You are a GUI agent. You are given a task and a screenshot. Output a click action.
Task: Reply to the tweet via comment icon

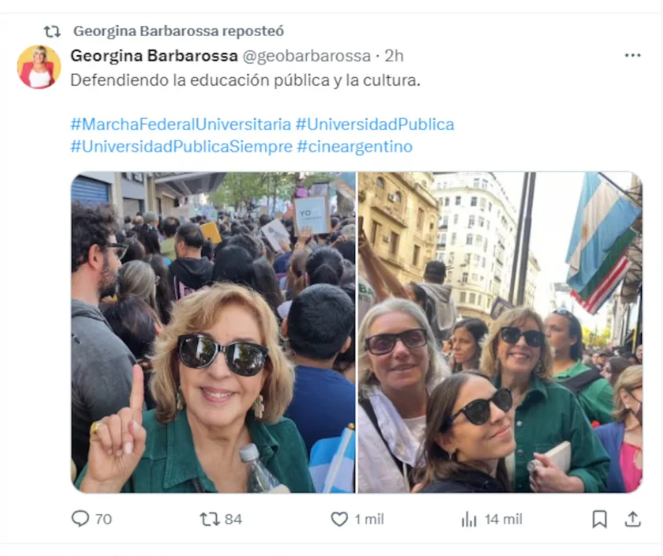81,519
